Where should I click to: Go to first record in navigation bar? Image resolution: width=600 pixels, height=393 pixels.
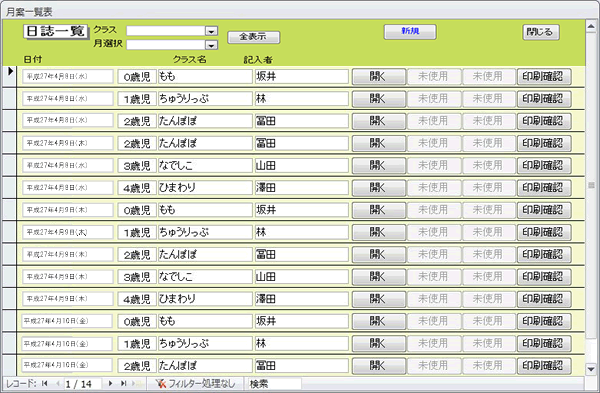click(44, 383)
